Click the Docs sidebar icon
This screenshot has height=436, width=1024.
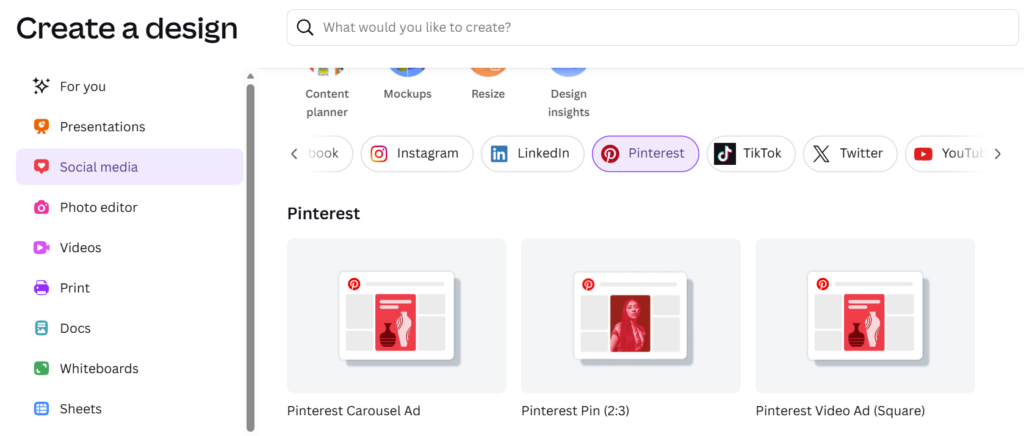click(41, 328)
